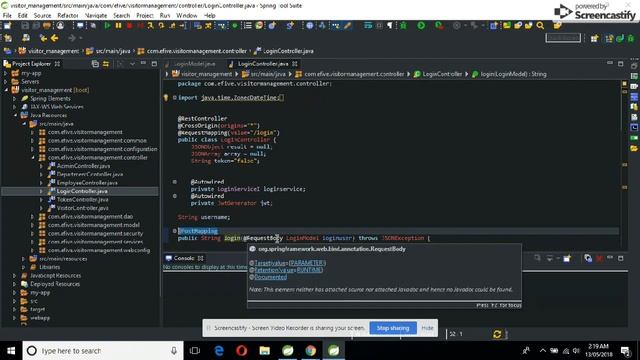The height and width of the screenshot is (360, 640).
Task: Click Hide in Screencastify sharing bar
Action: coord(427,328)
